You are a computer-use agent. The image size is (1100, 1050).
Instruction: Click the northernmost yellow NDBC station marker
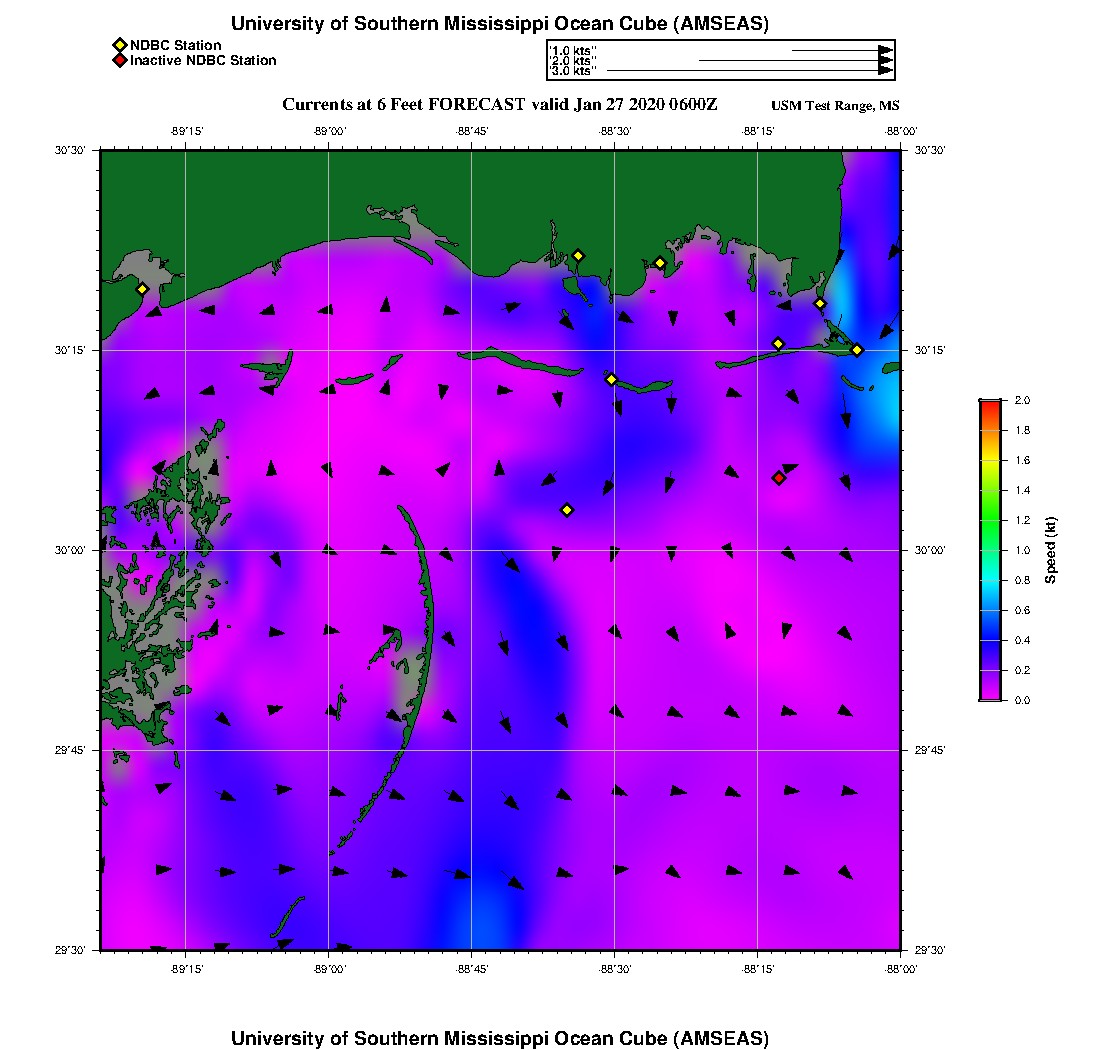578,256
